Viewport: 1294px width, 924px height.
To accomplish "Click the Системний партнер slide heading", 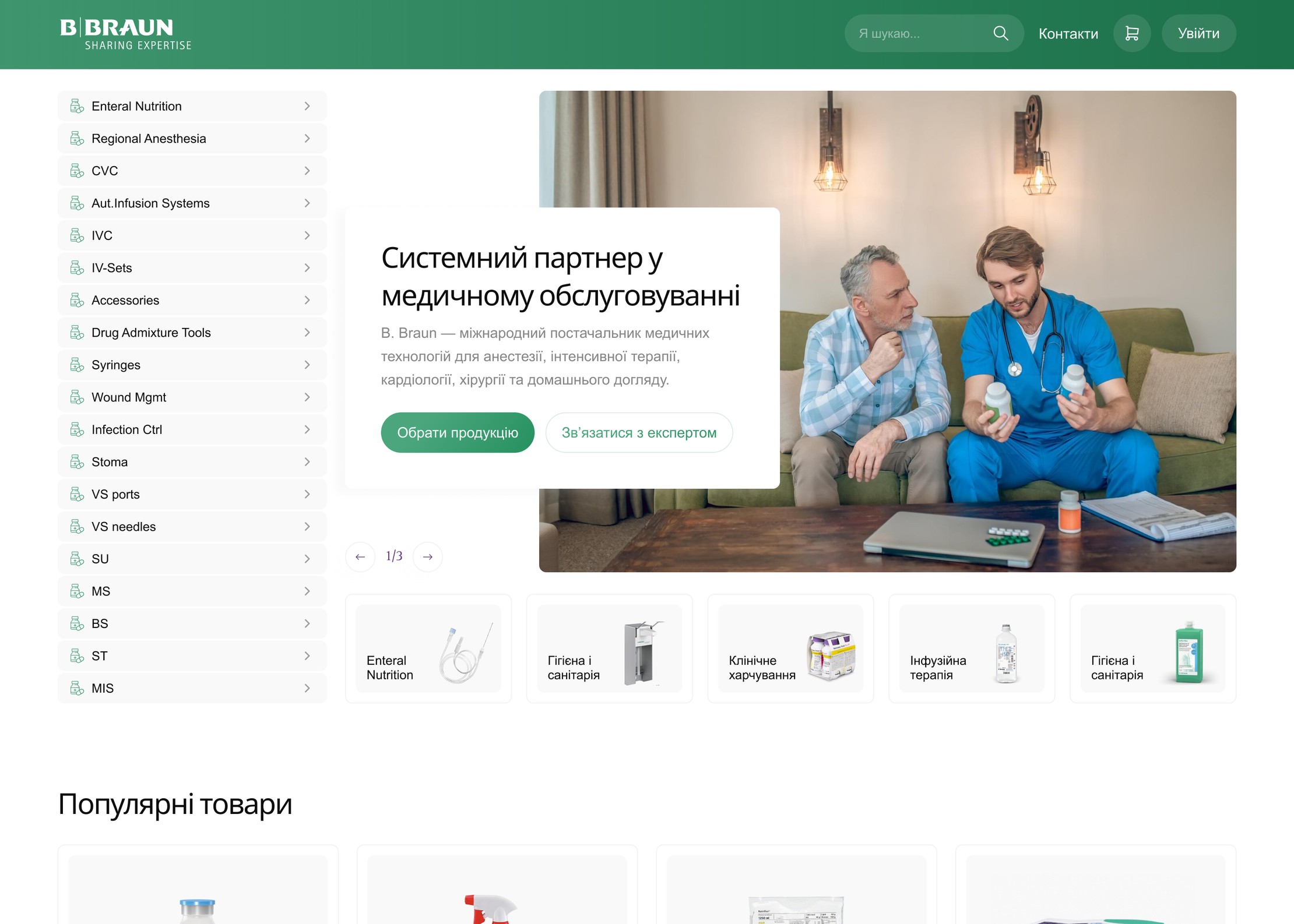I will tap(561, 277).
